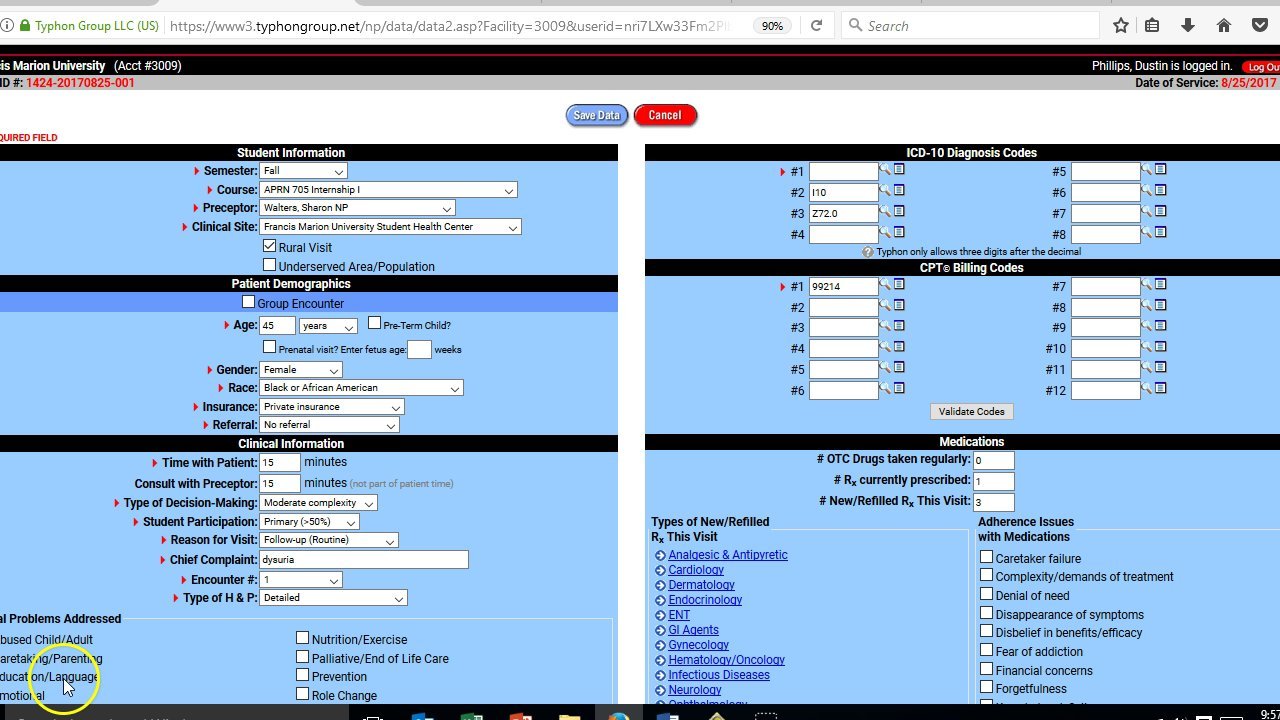The image size is (1280, 720).
Task: Click the Save Data button
Action: click(597, 115)
